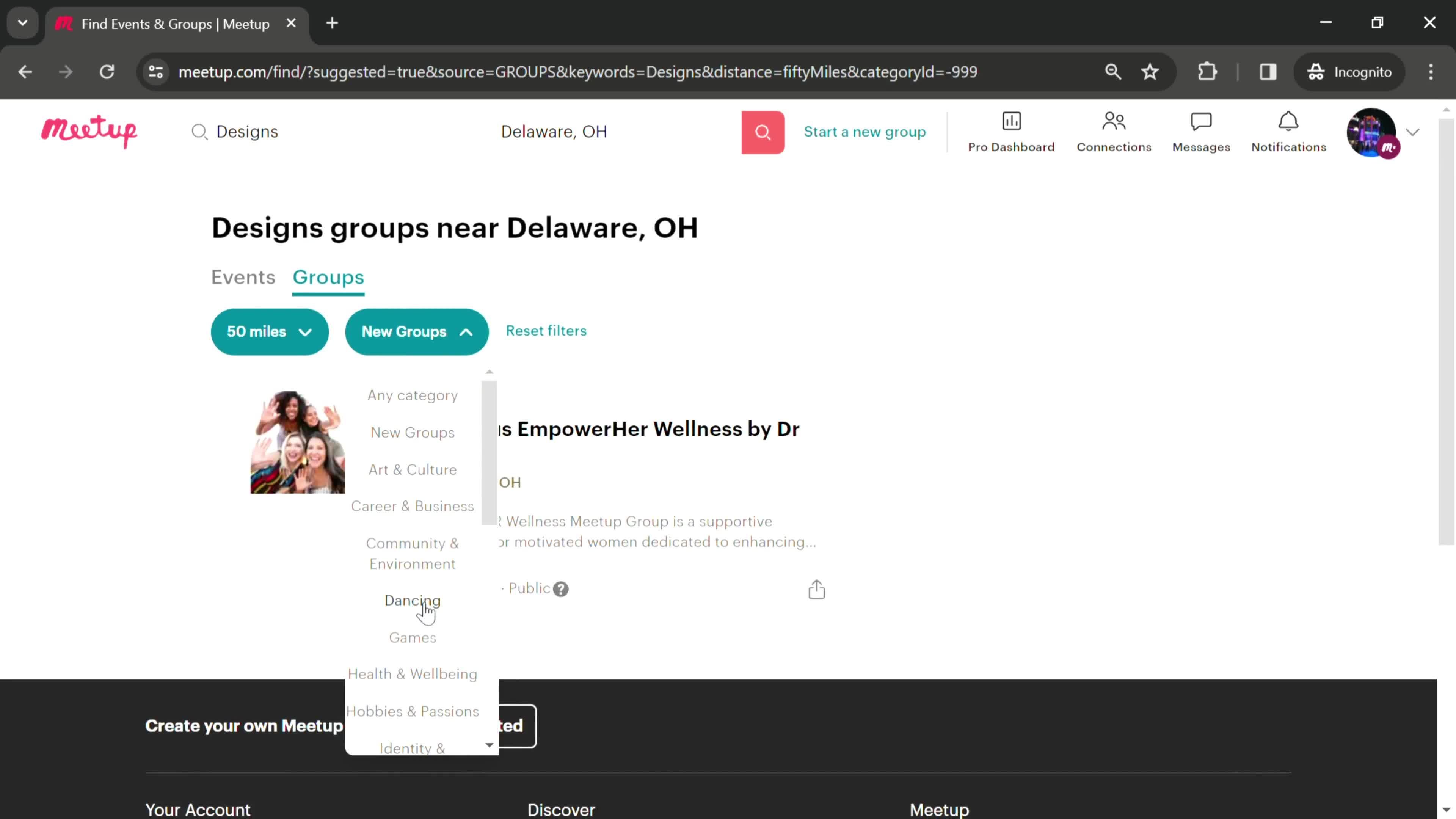Open the tab search dropdown

point(23,23)
